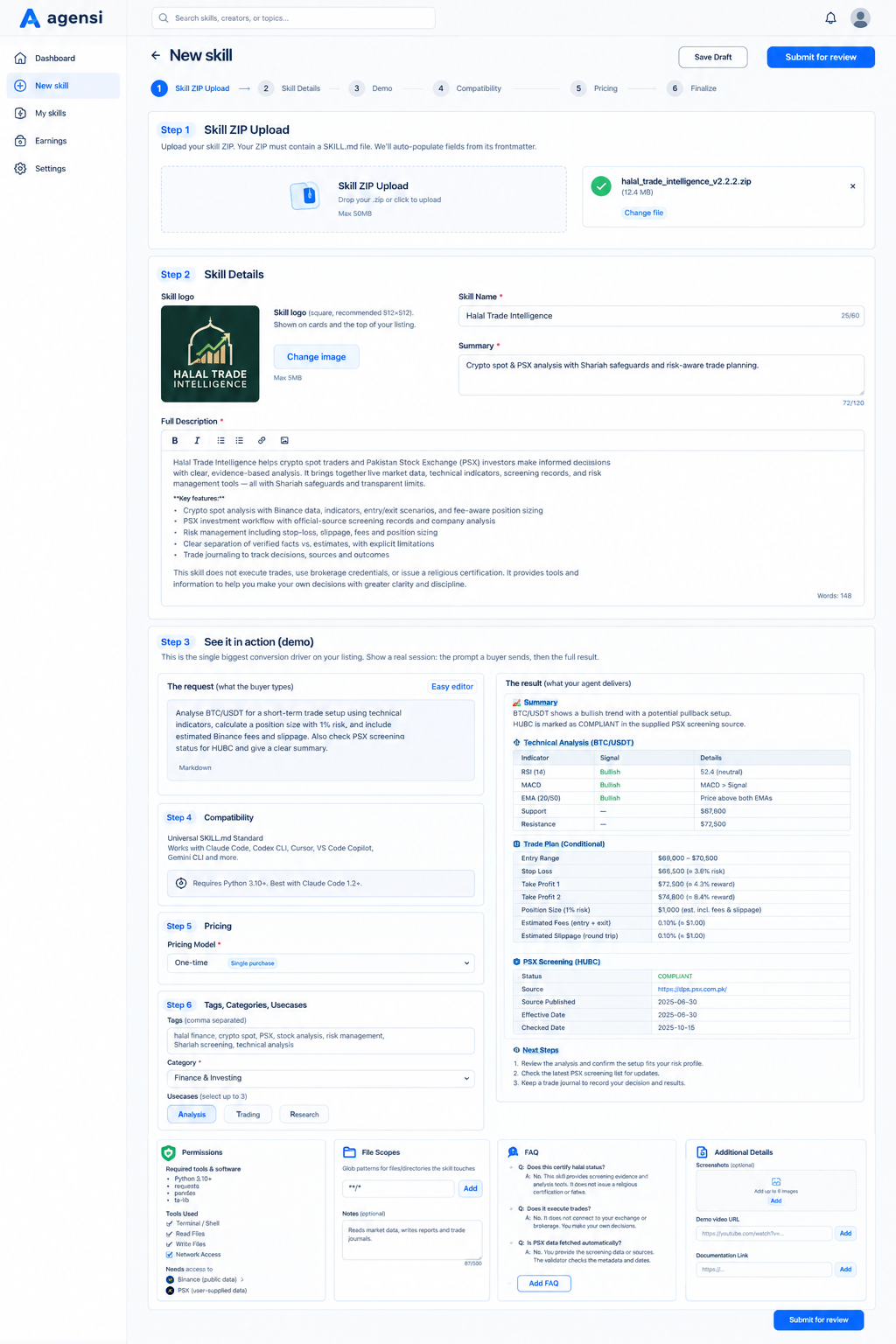Click Change image button
Screen dimensions: 896x1344
click(317, 357)
